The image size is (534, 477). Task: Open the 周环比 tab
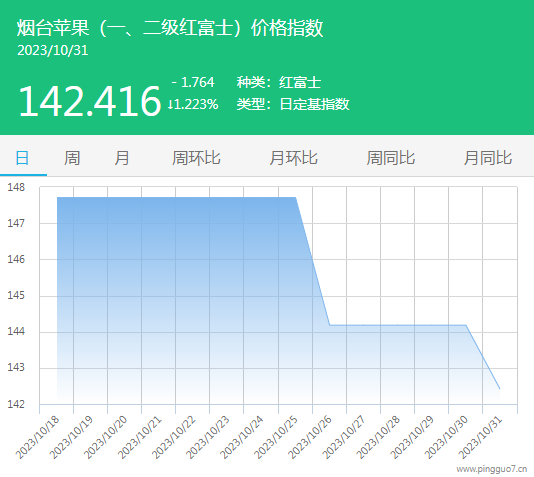coord(196,158)
